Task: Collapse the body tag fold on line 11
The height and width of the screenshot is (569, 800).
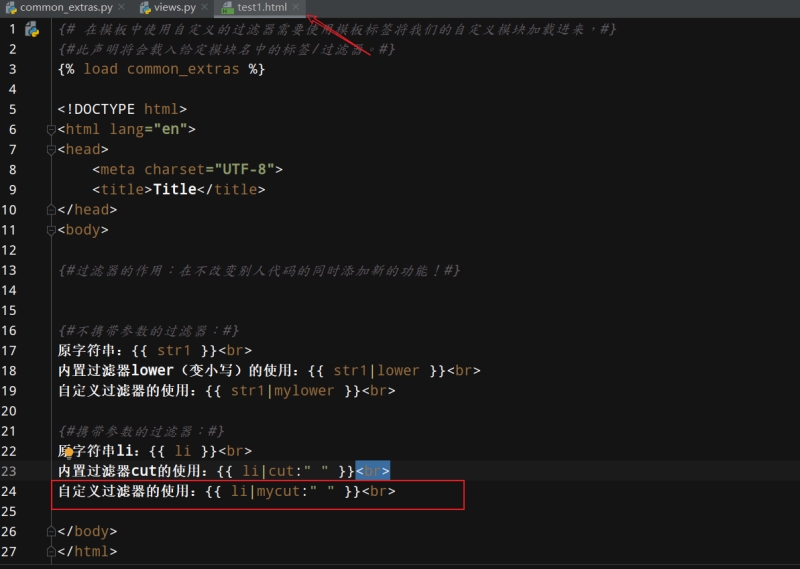Action: (51, 230)
